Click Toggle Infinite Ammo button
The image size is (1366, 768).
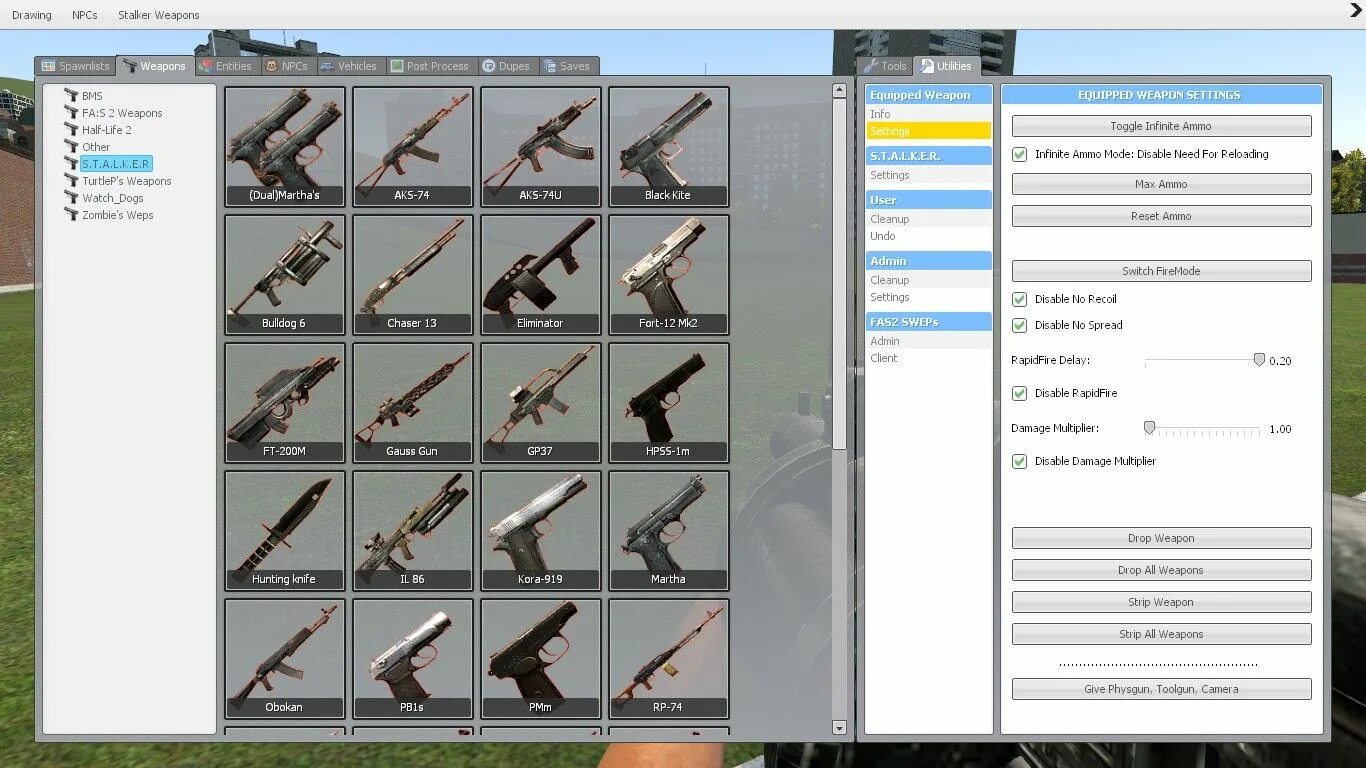(x=1161, y=126)
